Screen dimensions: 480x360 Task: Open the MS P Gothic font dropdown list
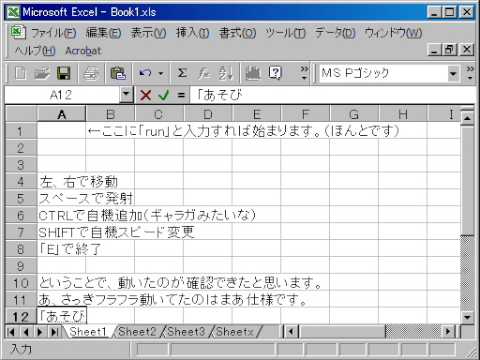pos(453,73)
